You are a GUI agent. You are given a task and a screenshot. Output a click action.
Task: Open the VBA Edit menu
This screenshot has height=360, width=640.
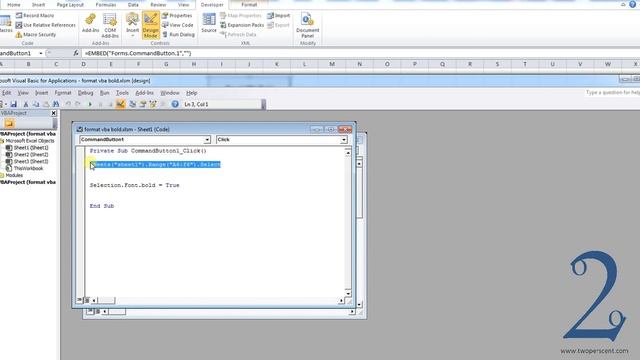pyautogui.click(x=7, y=93)
